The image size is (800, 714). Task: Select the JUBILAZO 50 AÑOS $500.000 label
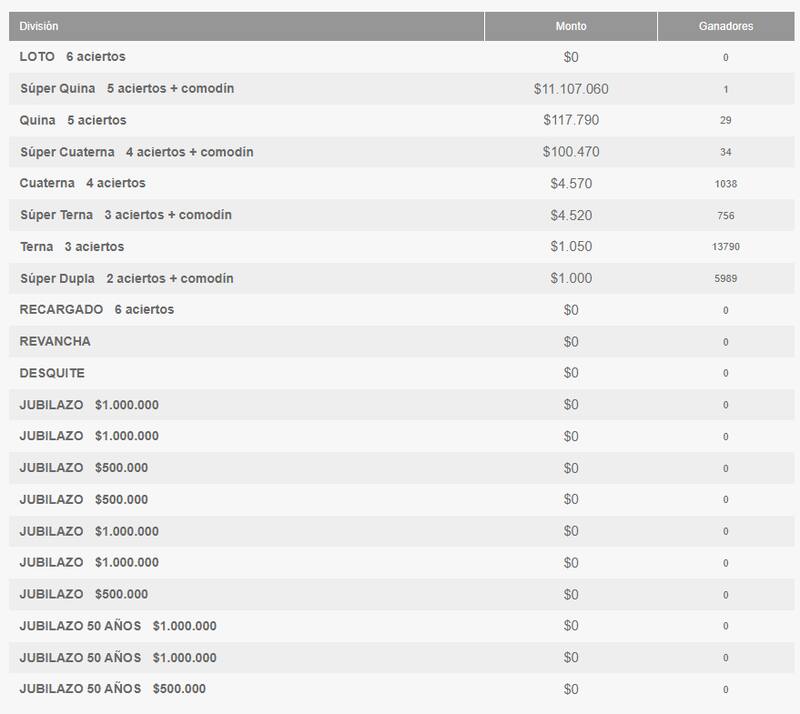tap(113, 689)
